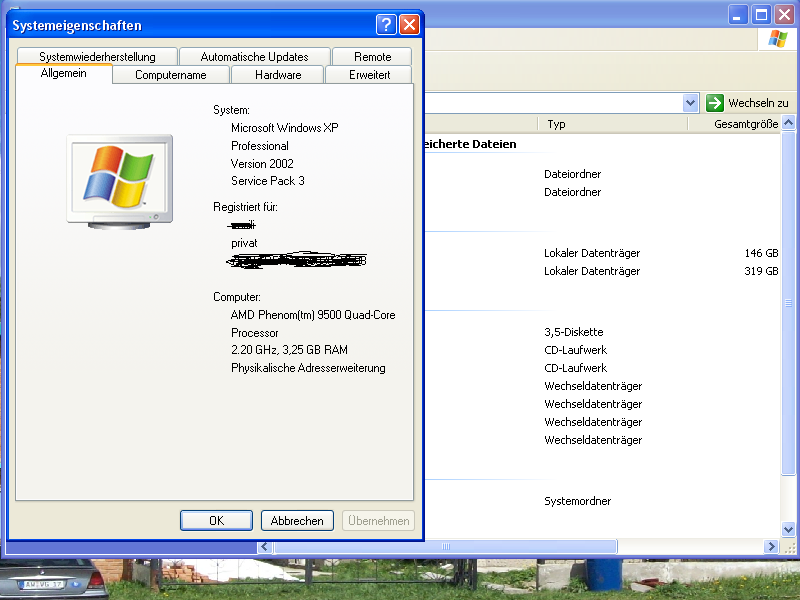Maximize the Explorer window
Screen dimensions: 800x600
[761, 14]
